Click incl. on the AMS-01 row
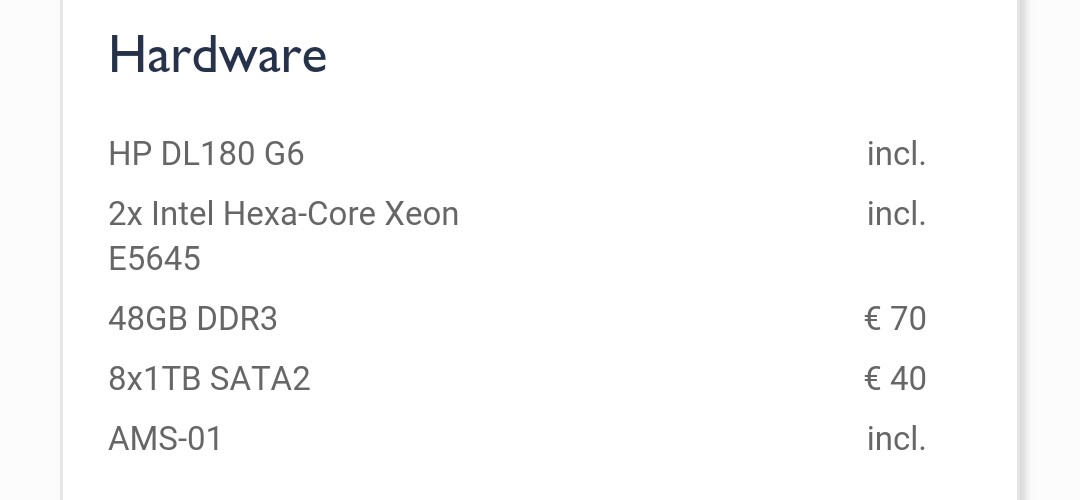The width and height of the screenshot is (1080, 500). coord(896,439)
